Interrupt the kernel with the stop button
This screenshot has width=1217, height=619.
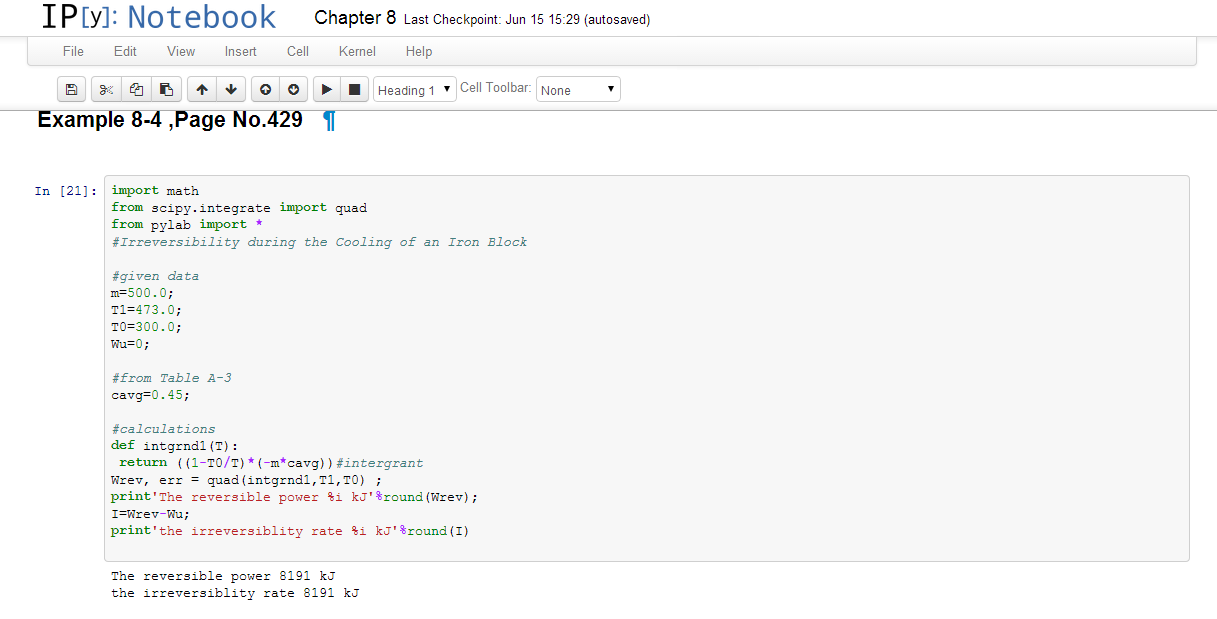point(354,90)
